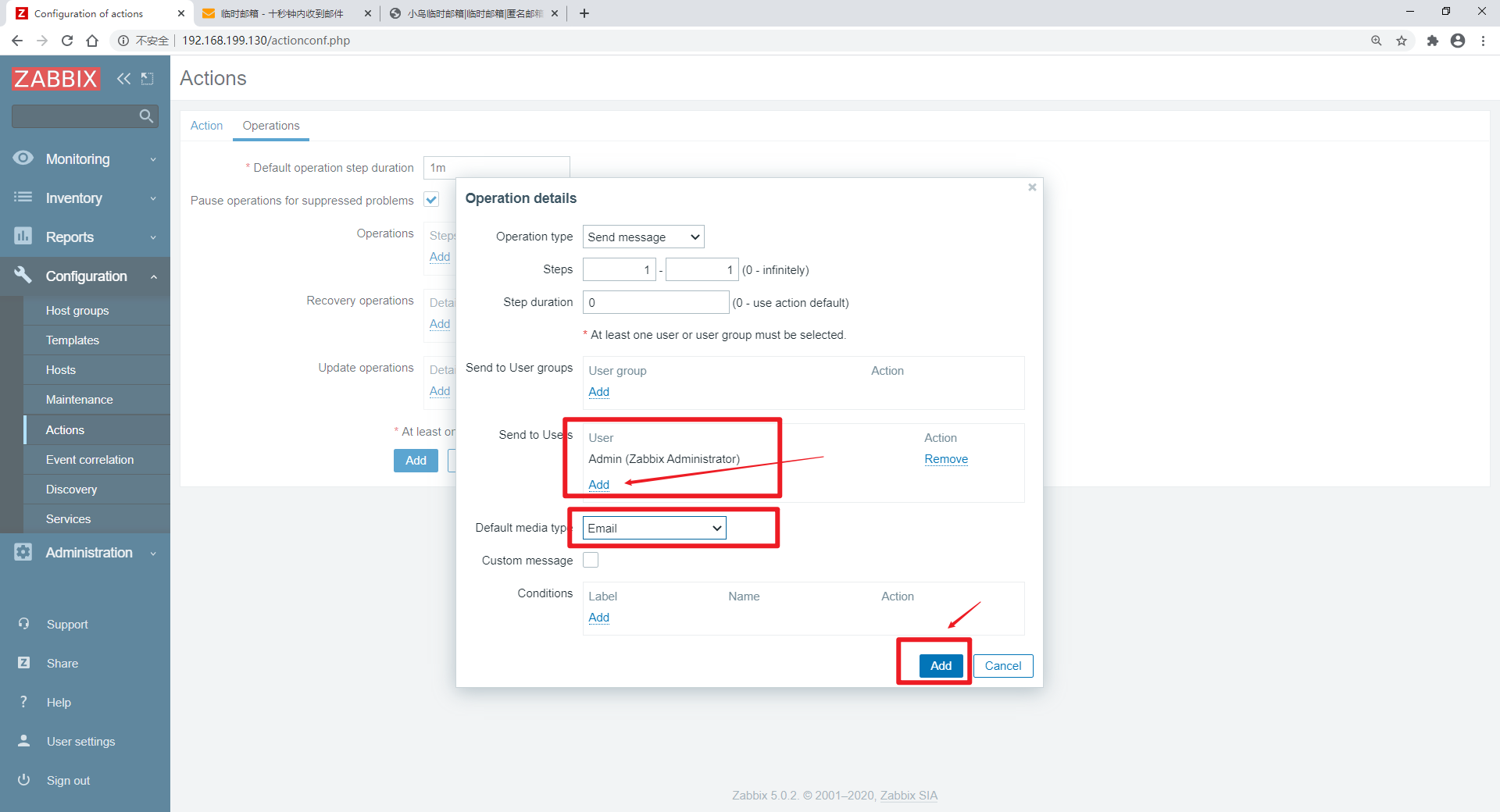
Task: Click Configuration wrench icon
Action: pos(23,275)
